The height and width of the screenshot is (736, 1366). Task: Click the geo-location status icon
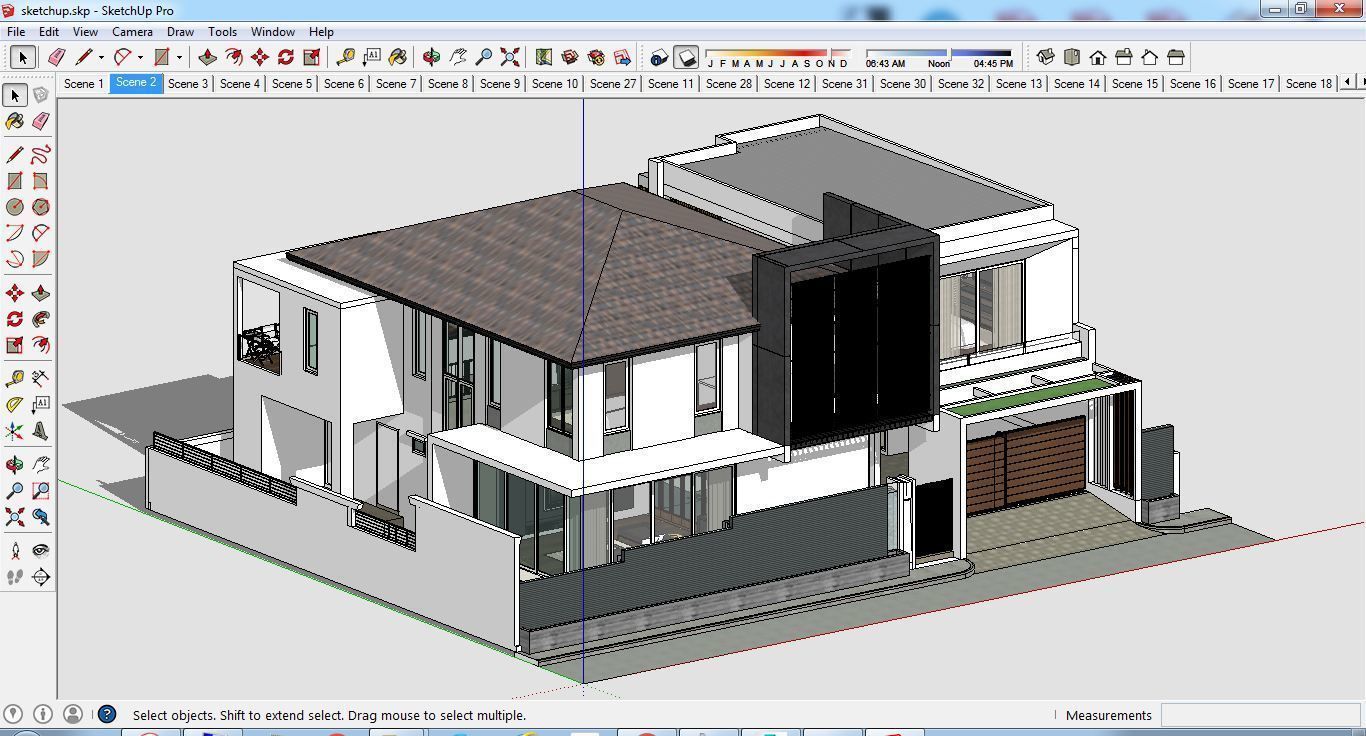14,714
